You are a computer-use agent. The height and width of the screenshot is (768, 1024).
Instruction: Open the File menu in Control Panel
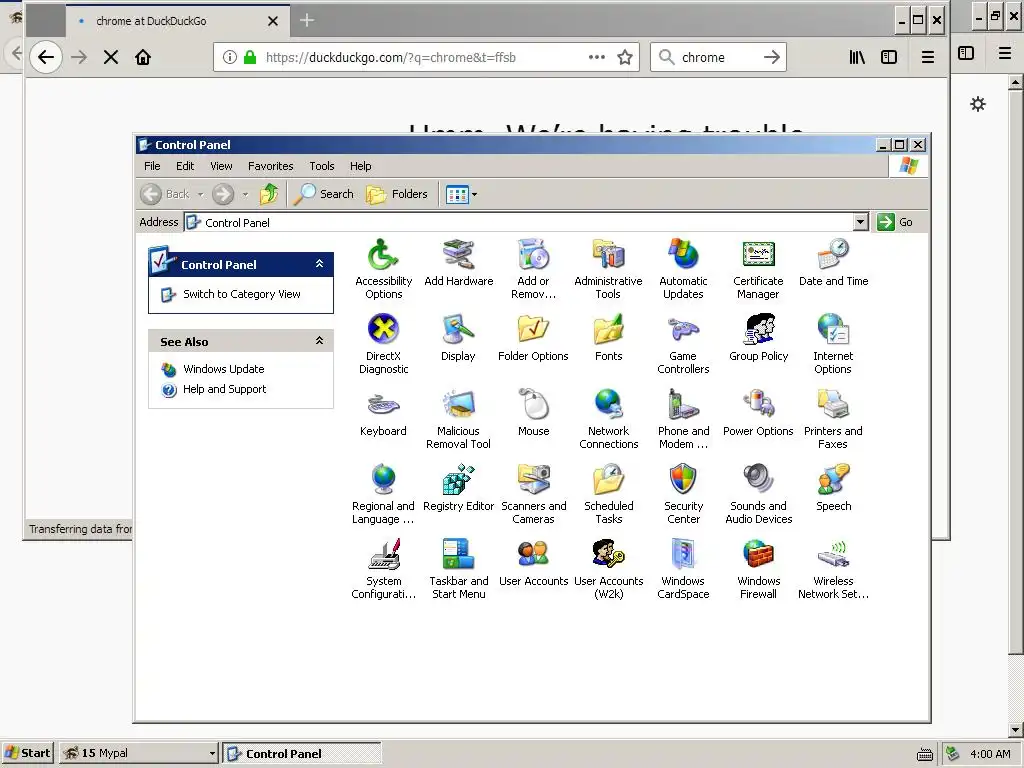click(x=152, y=166)
